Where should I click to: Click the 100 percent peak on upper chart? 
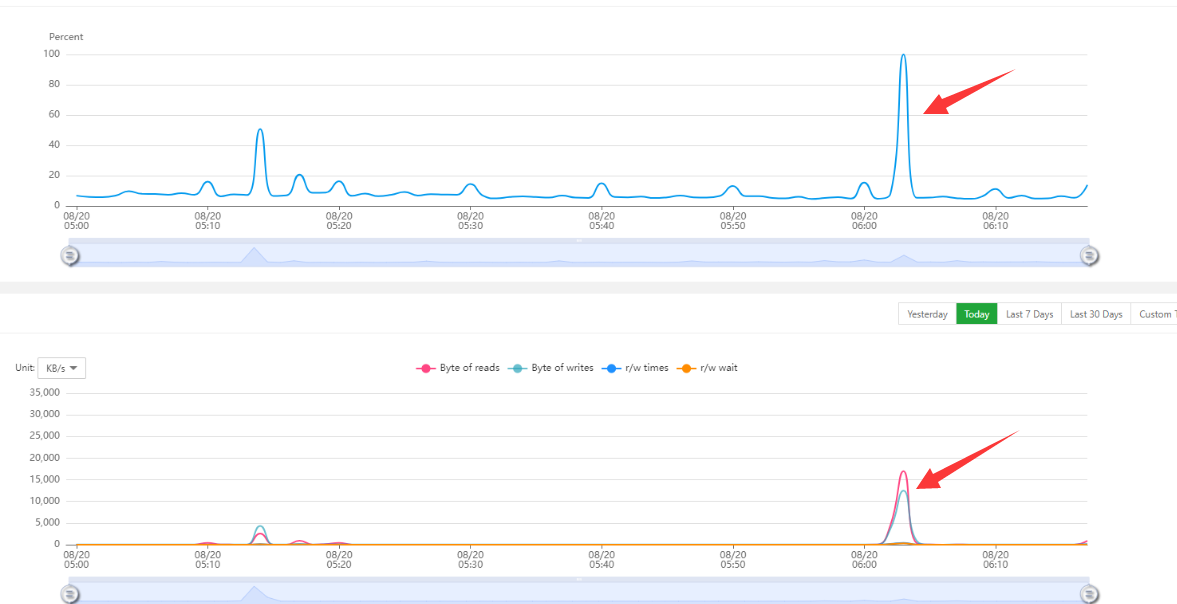903,56
